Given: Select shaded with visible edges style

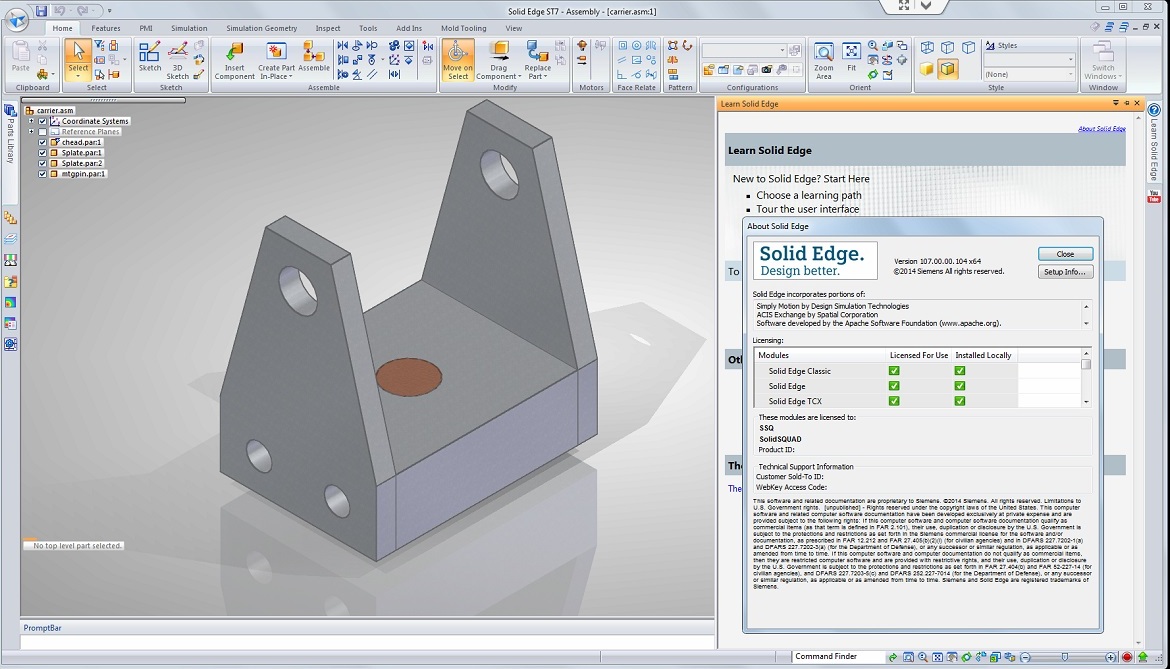Looking at the screenshot, I should pos(947,69).
